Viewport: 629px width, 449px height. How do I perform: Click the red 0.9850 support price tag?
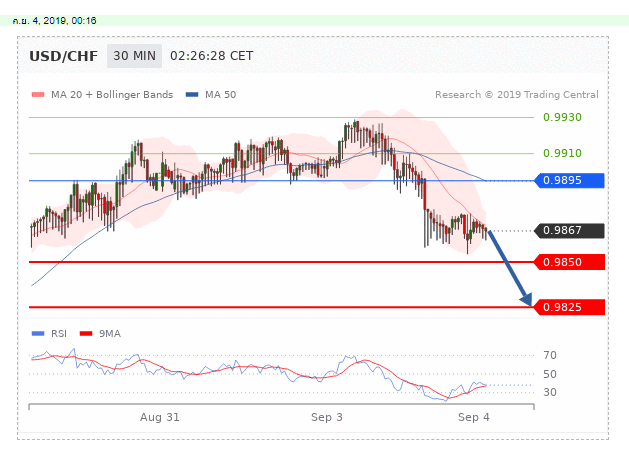[569, 262]
